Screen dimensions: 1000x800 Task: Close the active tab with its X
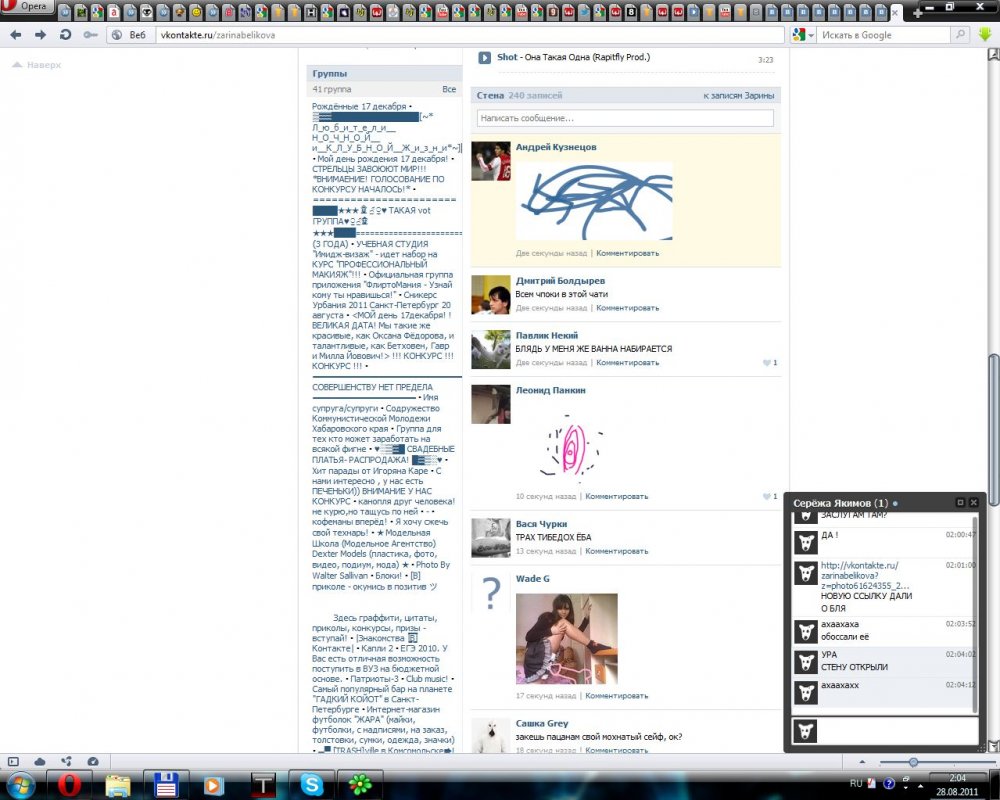(x=896, y=12)
